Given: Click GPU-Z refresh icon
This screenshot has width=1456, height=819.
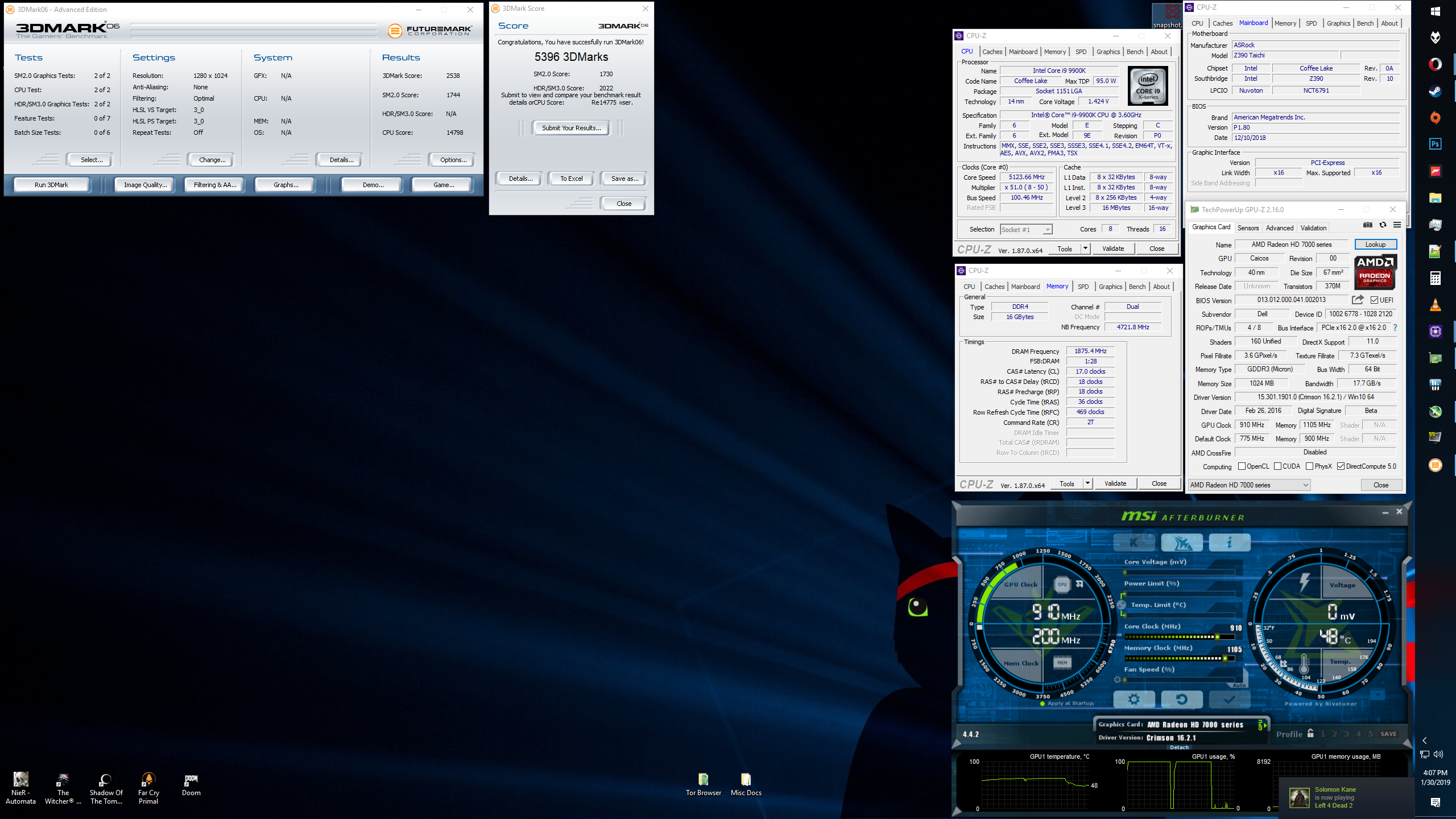Looking at the screenshot, I should [1383, 225].
